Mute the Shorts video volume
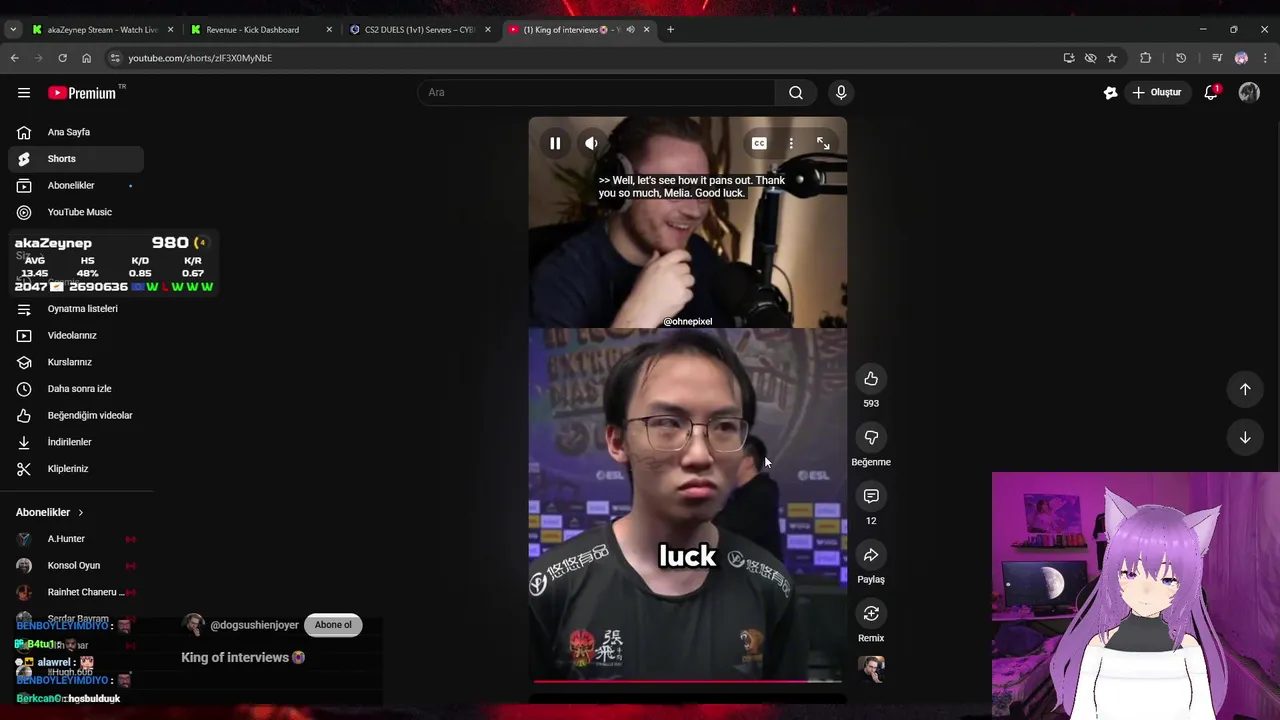The image size is (1280, 720). [591, 143]
